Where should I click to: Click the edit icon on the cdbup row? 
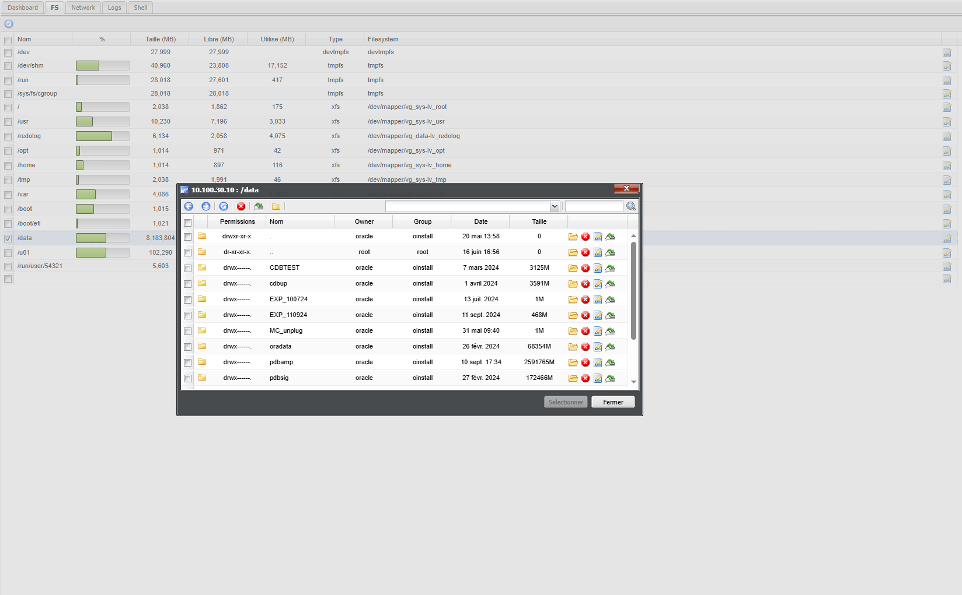pos(597,283)
